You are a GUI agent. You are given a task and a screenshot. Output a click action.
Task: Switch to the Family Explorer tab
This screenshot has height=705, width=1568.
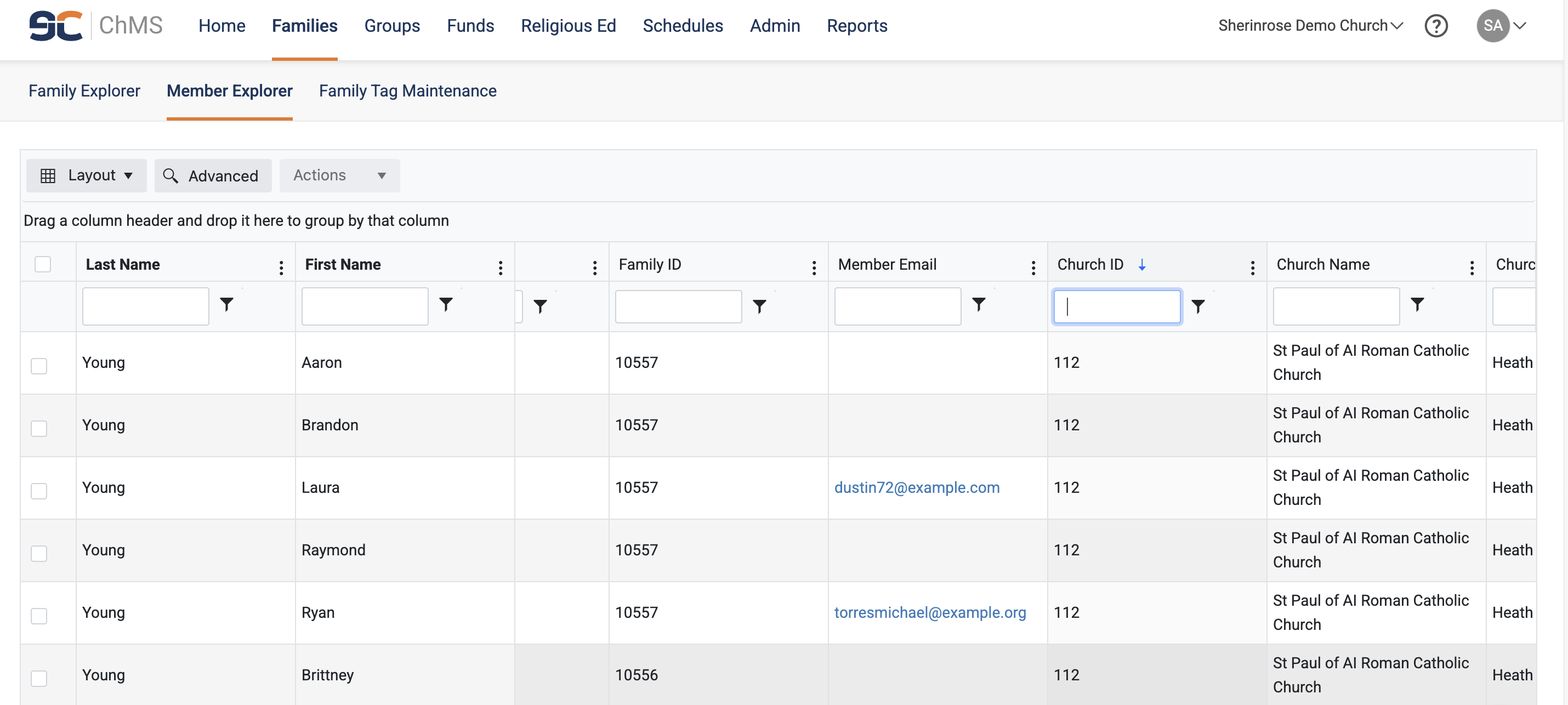[x=84, y=92]
